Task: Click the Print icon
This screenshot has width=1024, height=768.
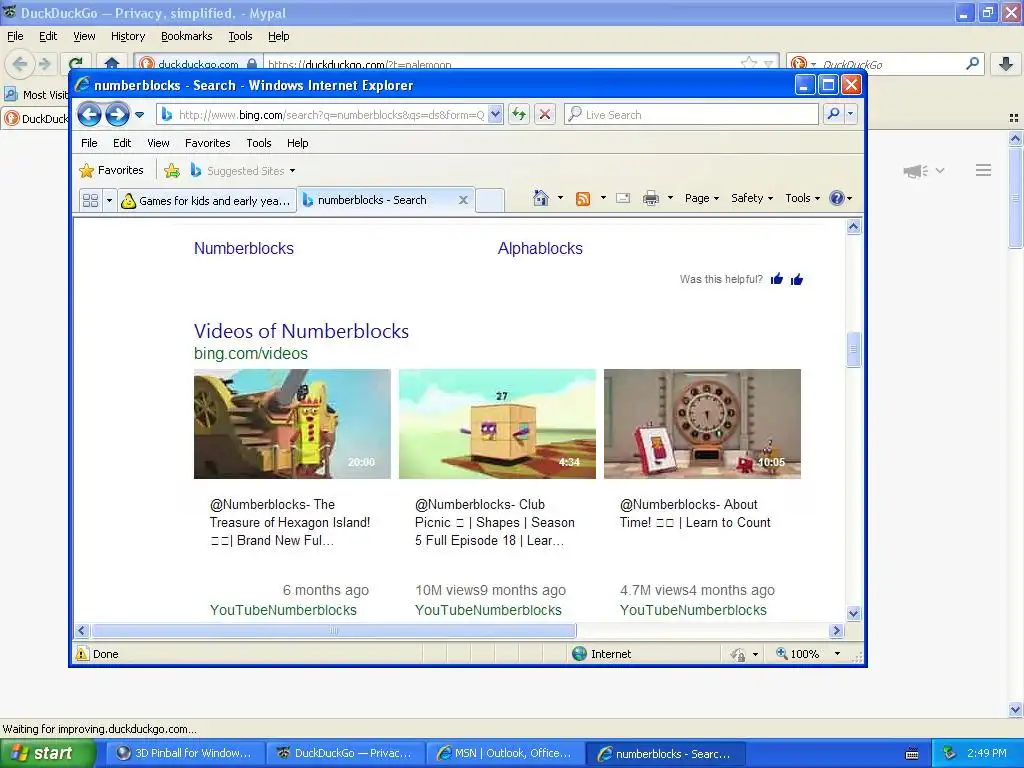Action: 650,198
